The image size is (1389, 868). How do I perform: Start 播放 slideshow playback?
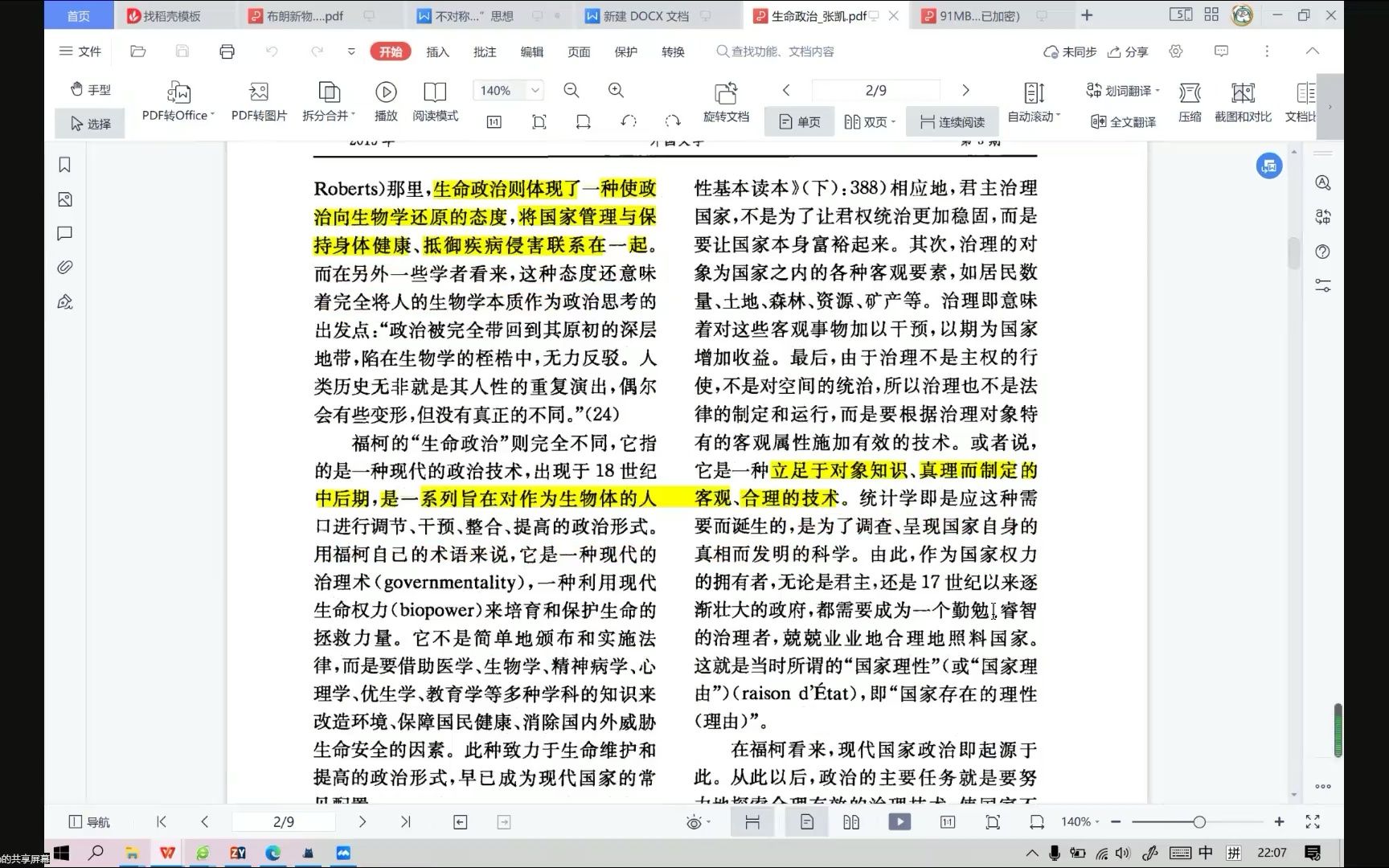(x=386, y=100)
